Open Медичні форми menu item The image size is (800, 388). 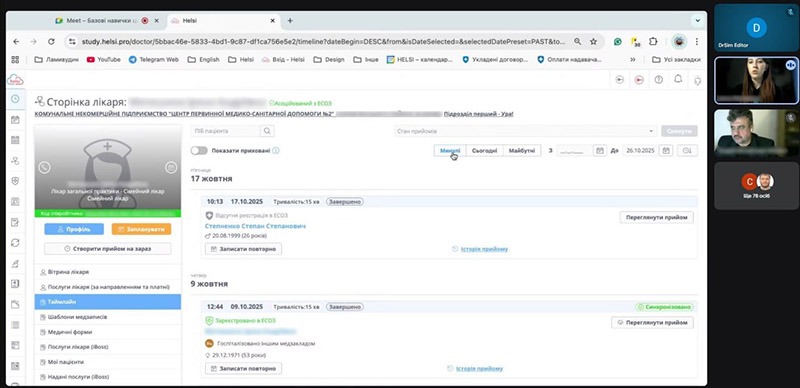click(x=108, y=332)
